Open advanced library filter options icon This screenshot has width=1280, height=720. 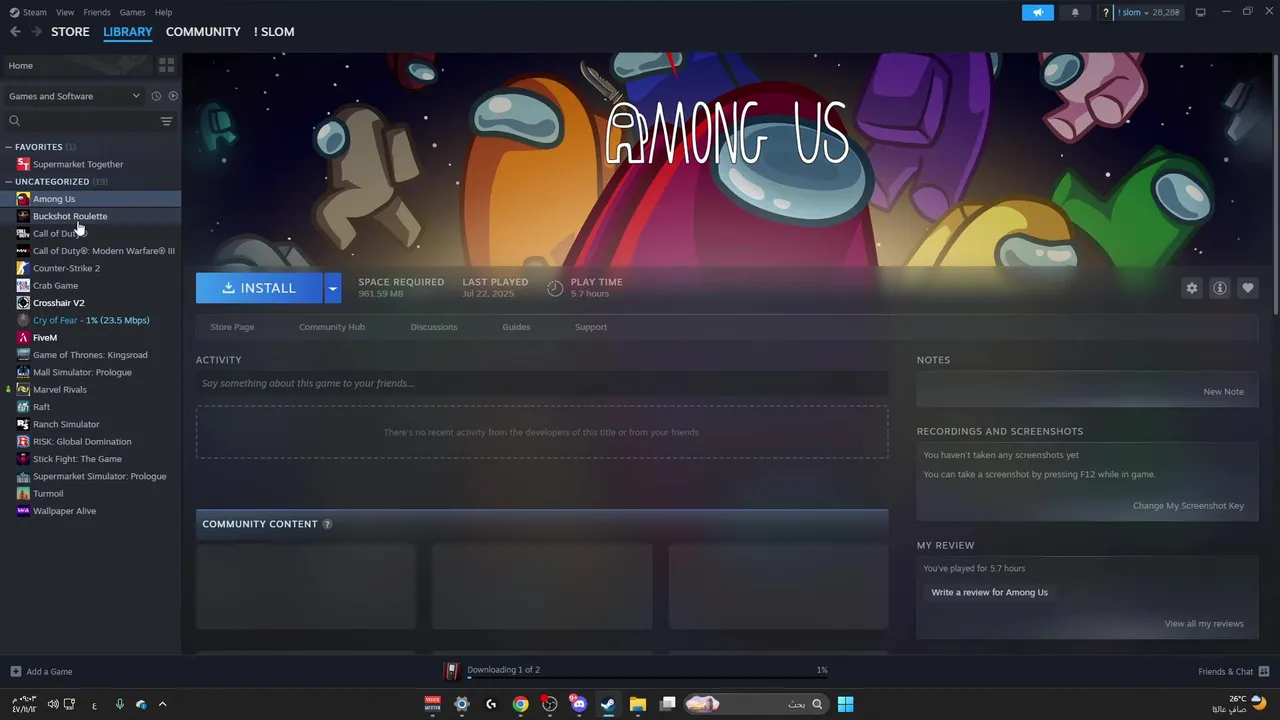tap(166, 121)
